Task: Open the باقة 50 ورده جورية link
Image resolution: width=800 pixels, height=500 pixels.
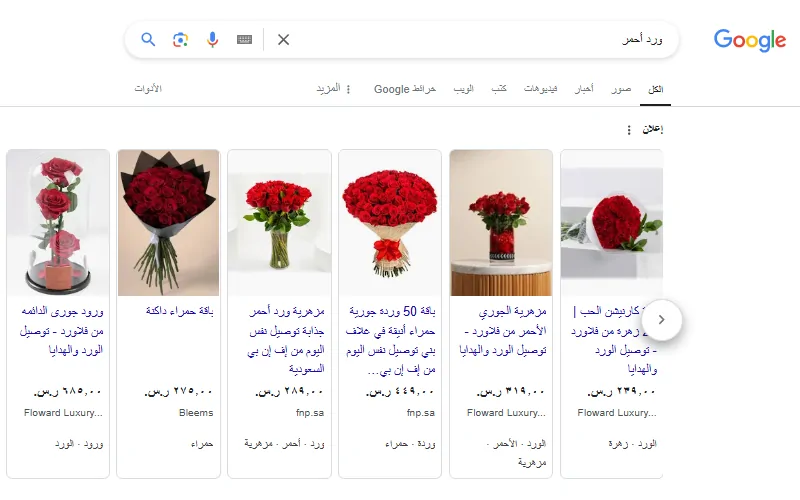Action: coord(390,340)
